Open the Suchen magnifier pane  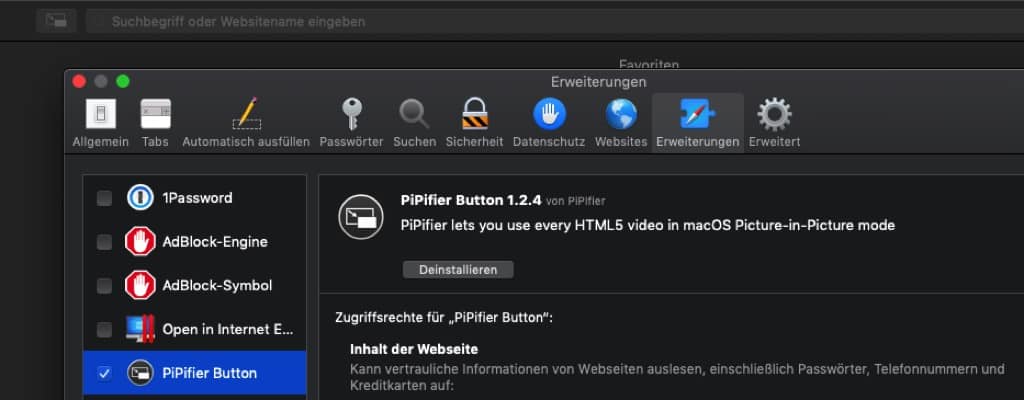(x=415, y=122)
